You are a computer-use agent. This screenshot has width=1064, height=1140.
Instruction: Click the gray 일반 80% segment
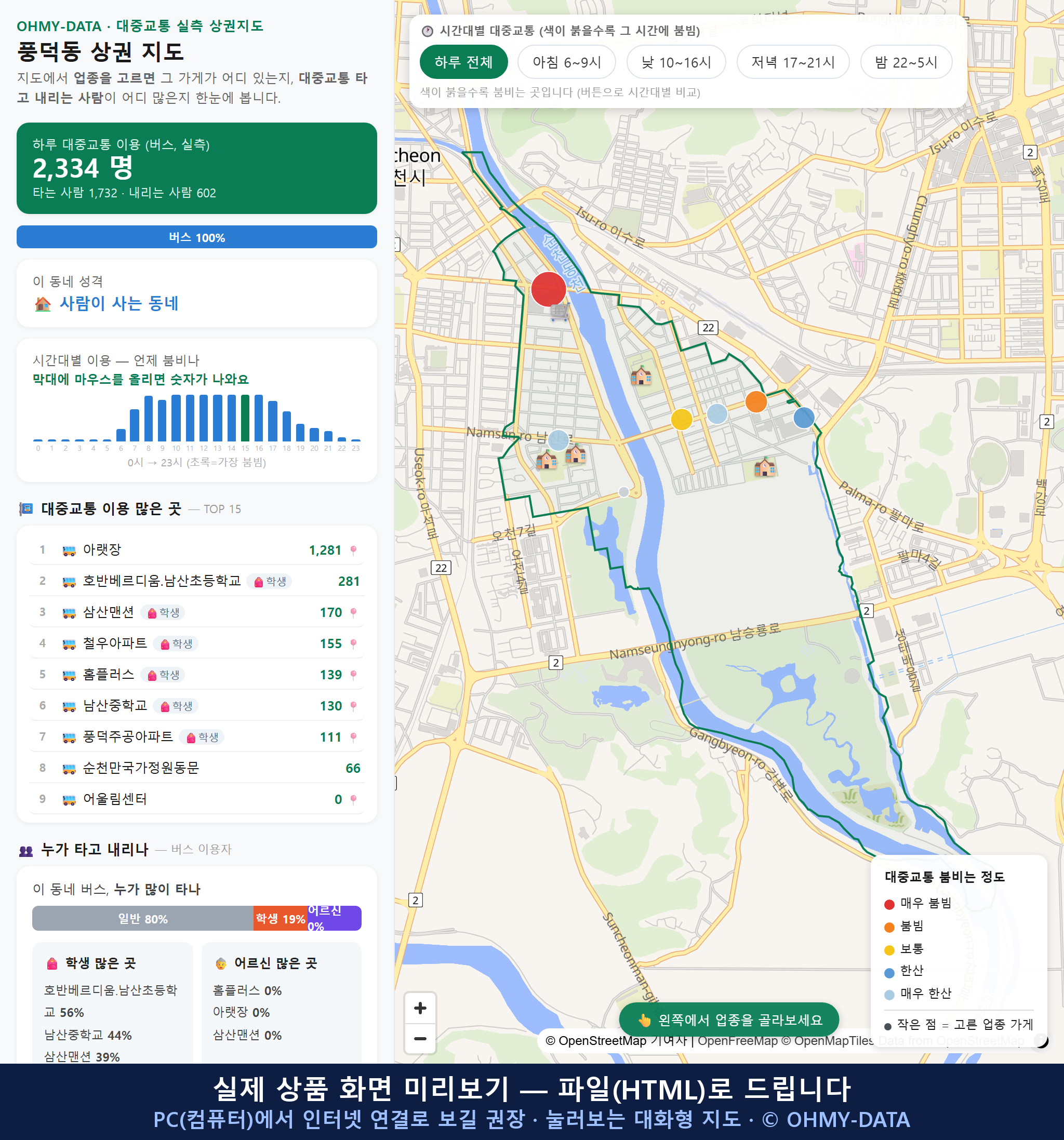pyautogui.click(x=143, y=919)
